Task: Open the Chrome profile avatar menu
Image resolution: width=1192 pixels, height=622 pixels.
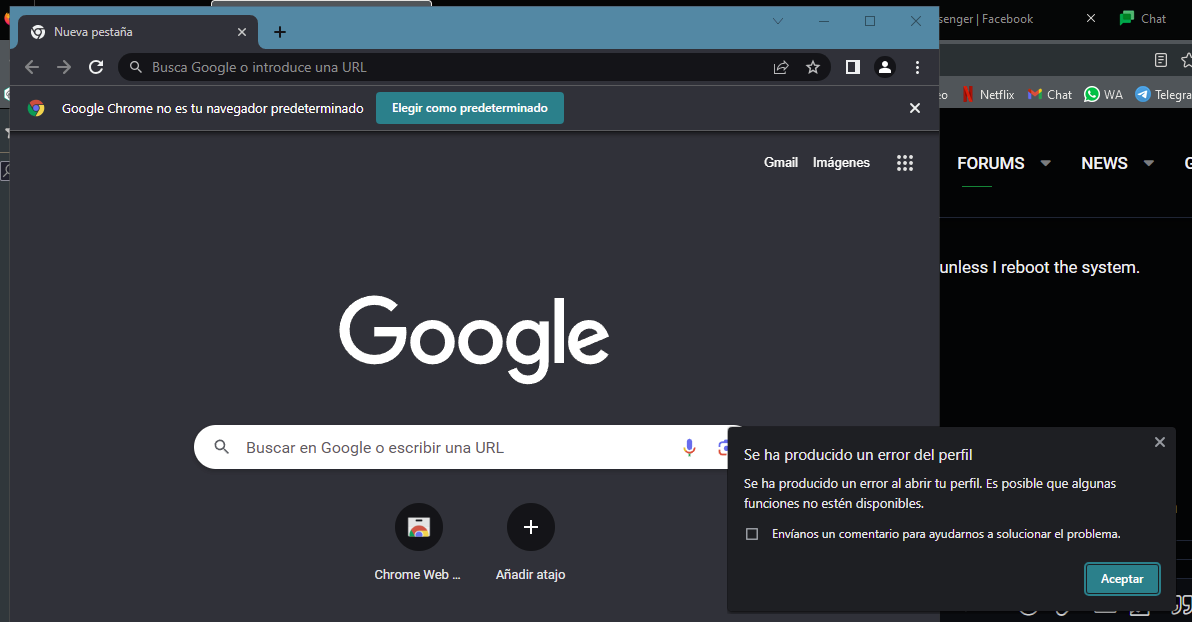Action: click(x=885, y=67)
